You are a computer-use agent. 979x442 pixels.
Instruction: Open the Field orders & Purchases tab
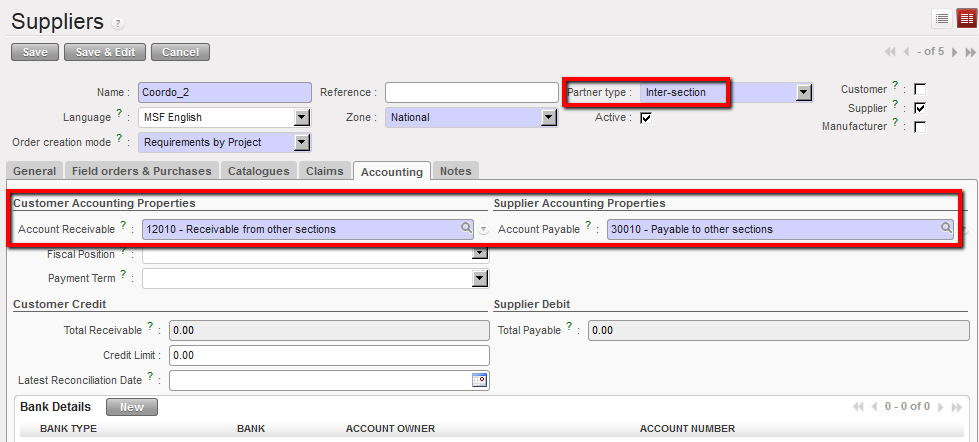tap(141, 171)
